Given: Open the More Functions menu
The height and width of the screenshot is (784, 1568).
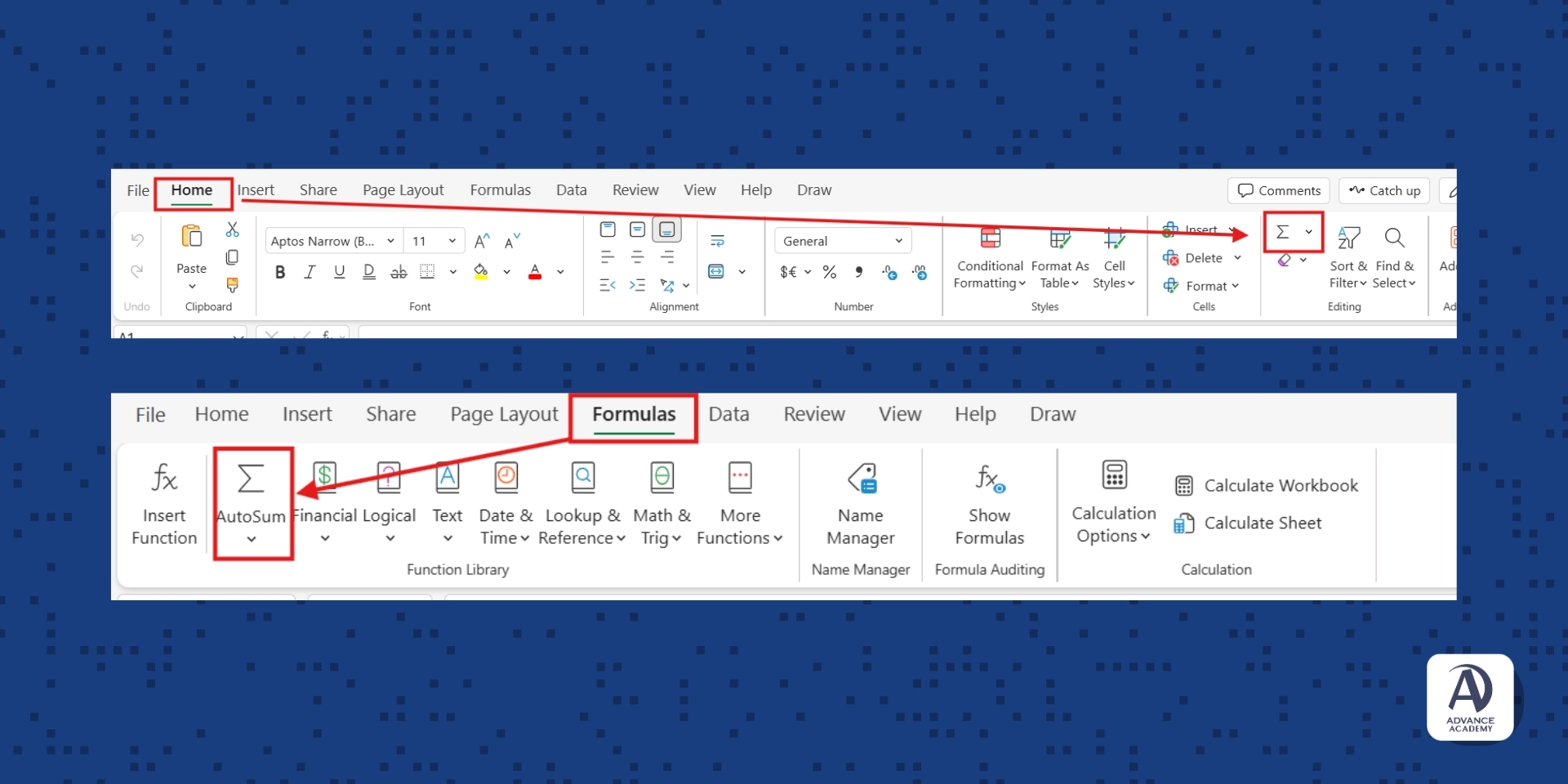Looking at the screenshot, I should (x=740, y=502).
